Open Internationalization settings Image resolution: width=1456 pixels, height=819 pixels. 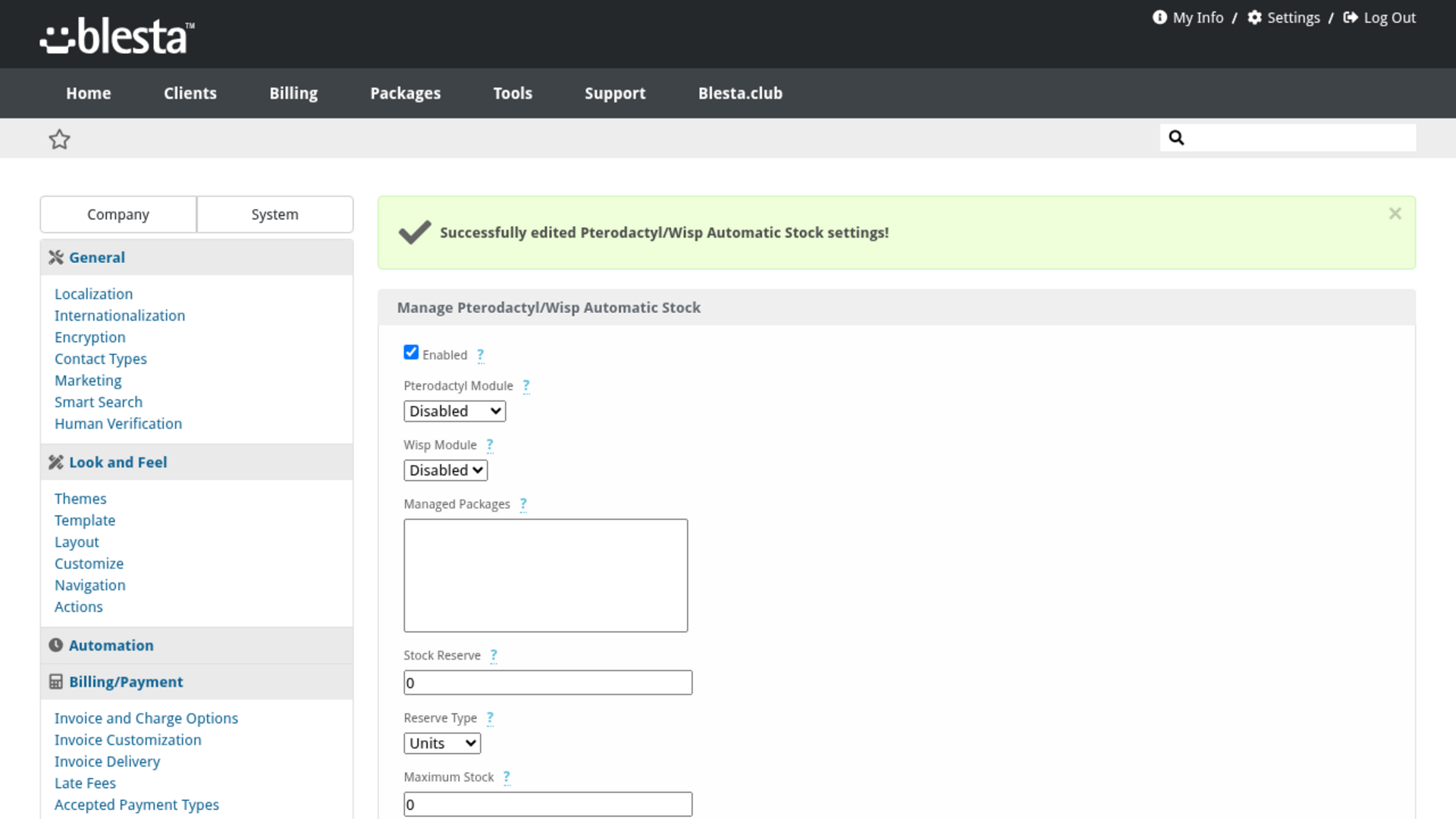[120, 315]
